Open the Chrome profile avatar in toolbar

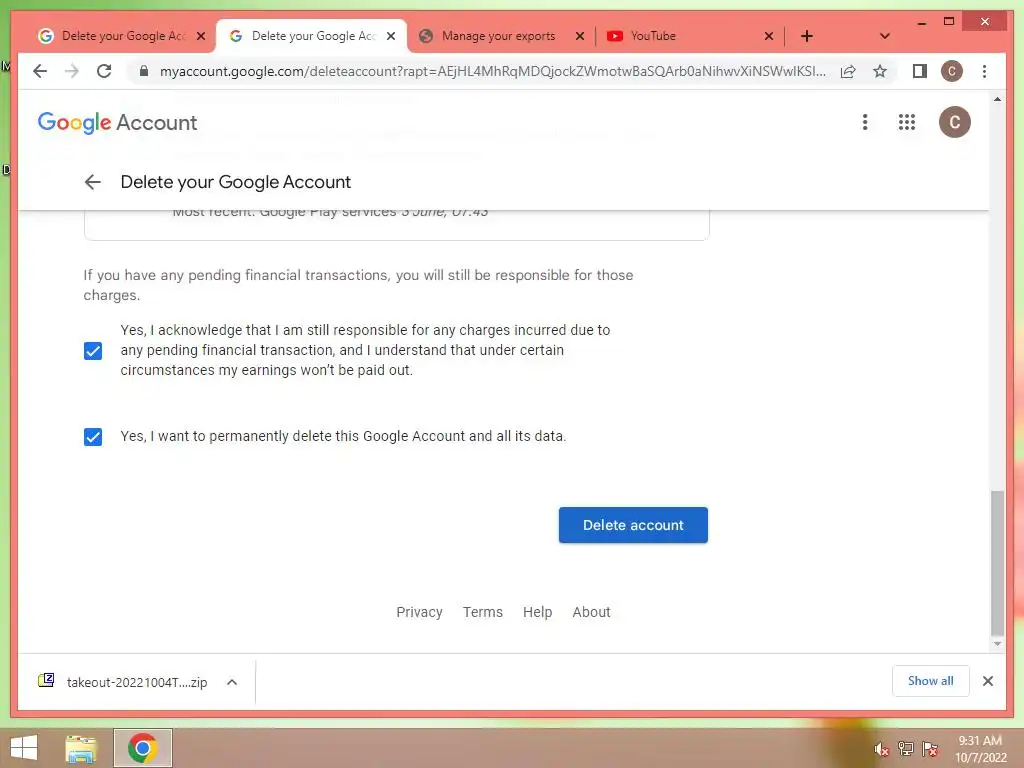coord(952,71)
